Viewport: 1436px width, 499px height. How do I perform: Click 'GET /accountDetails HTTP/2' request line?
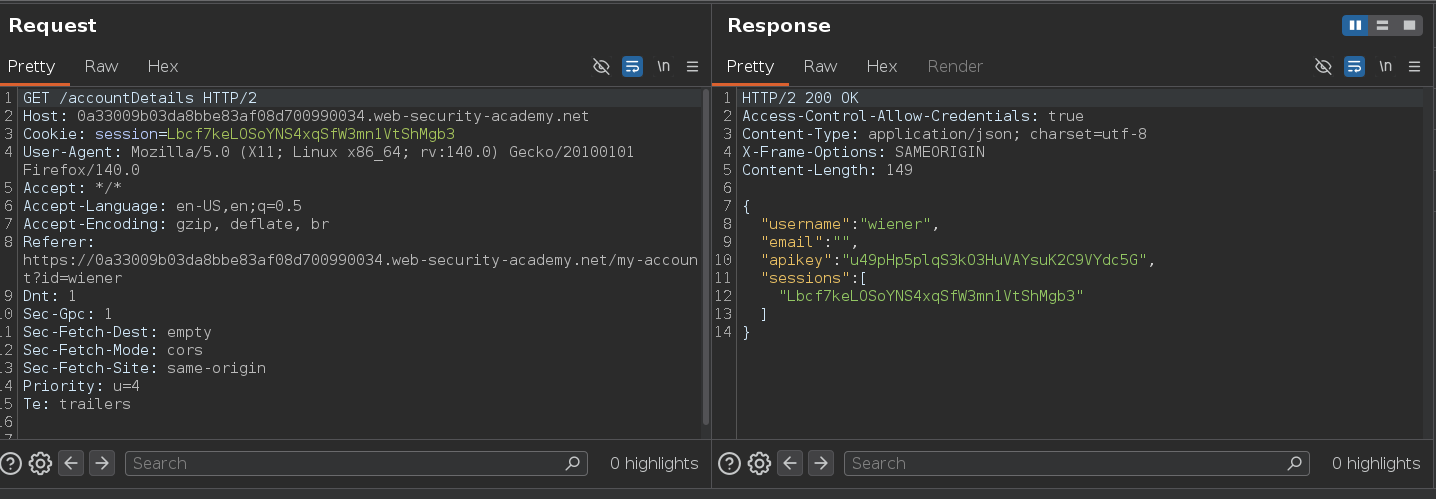coord(140,98)
